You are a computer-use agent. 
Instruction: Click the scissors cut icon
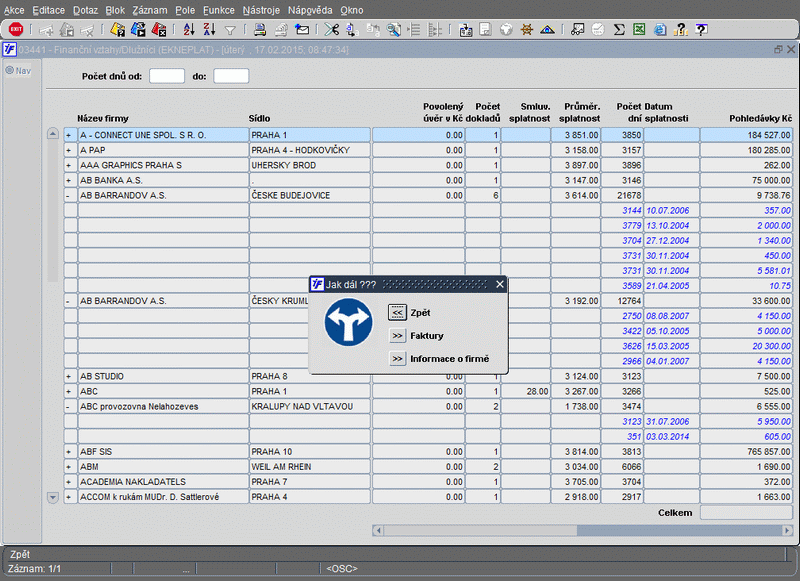[x=332, y=30]
